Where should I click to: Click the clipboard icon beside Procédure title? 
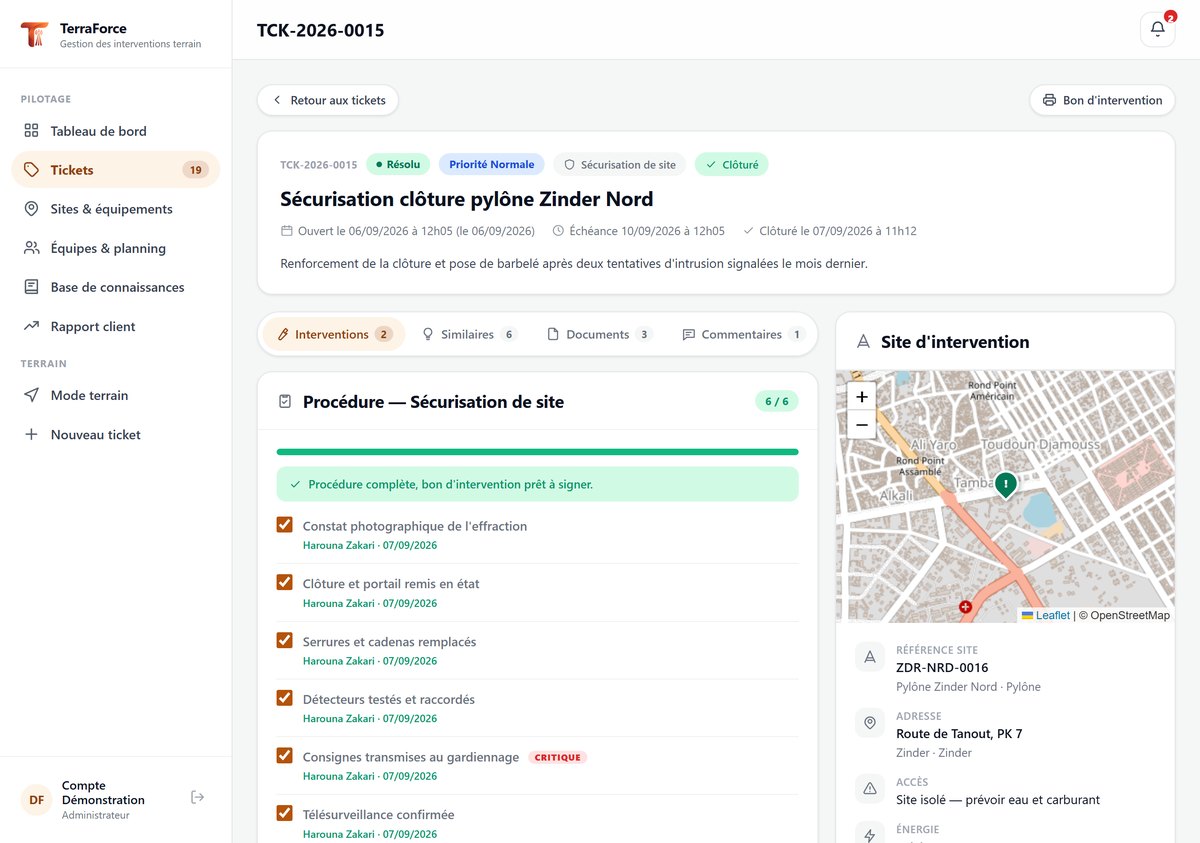click(x=285, y=402)
